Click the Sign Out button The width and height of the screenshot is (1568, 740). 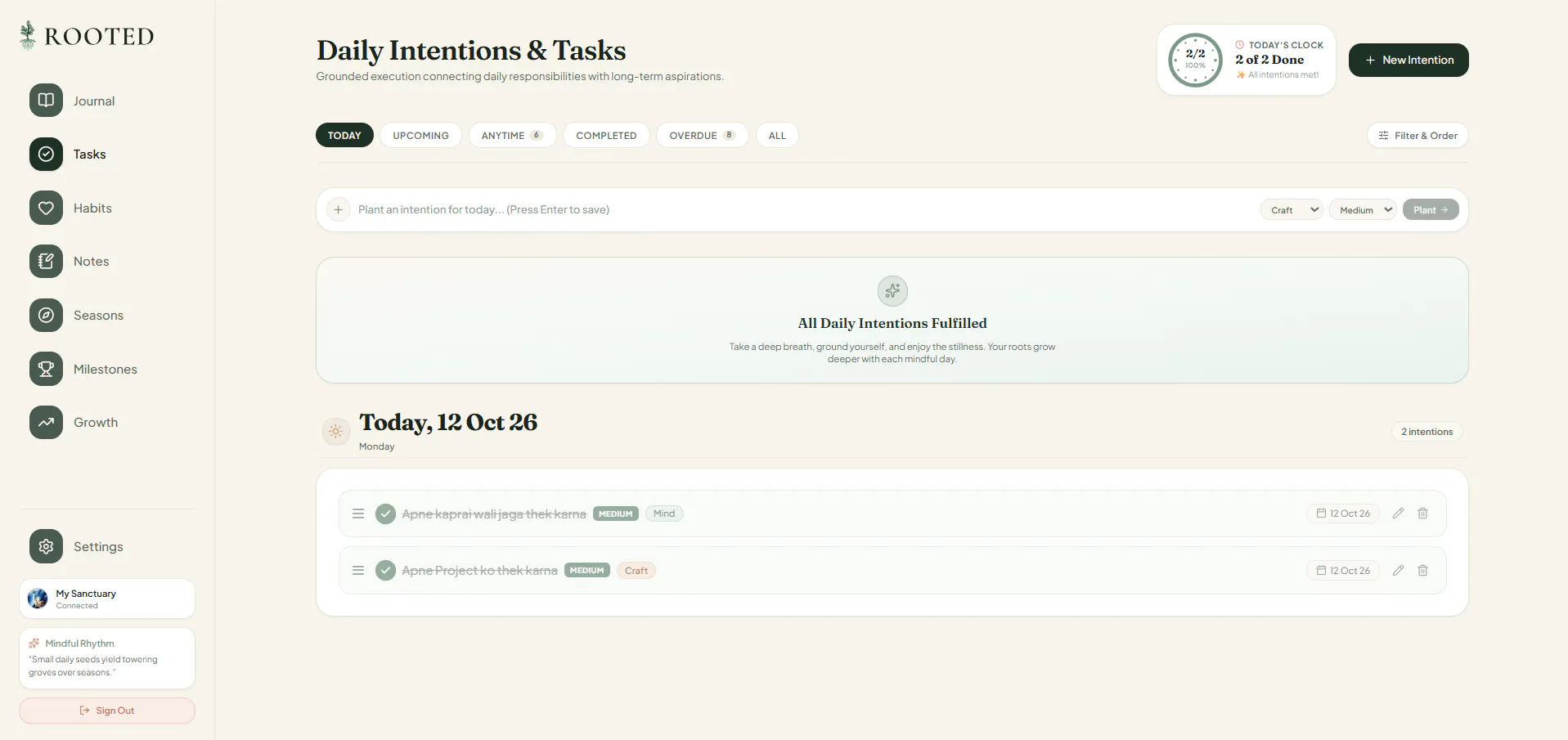click(107, 711)
